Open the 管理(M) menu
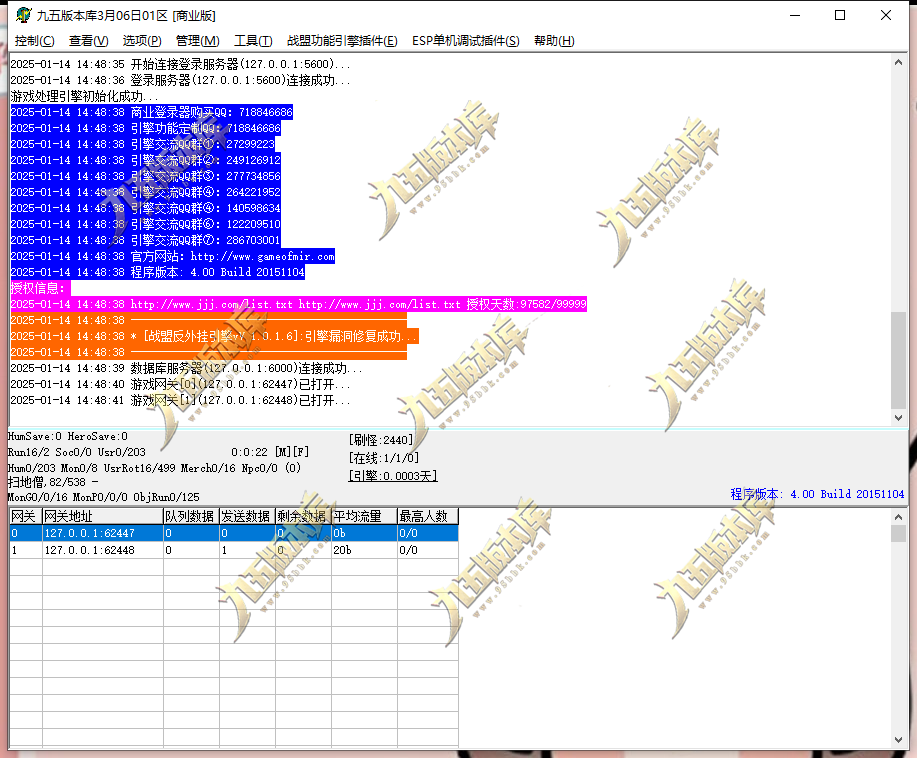This screenshot has width=917, height=758. (198, 41)
